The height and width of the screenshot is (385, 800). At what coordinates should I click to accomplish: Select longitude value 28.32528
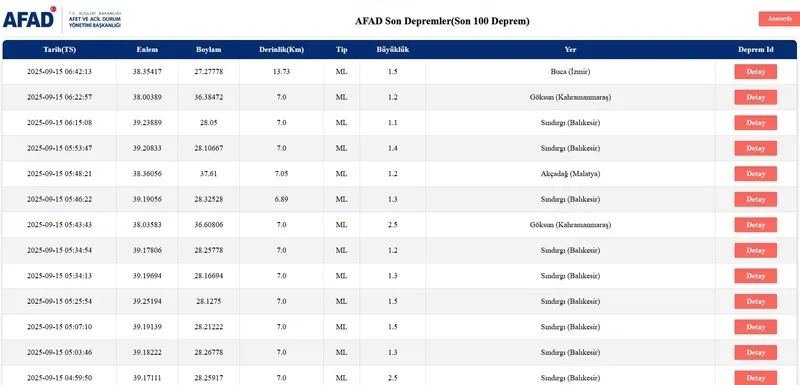click(x=209, y=199)
